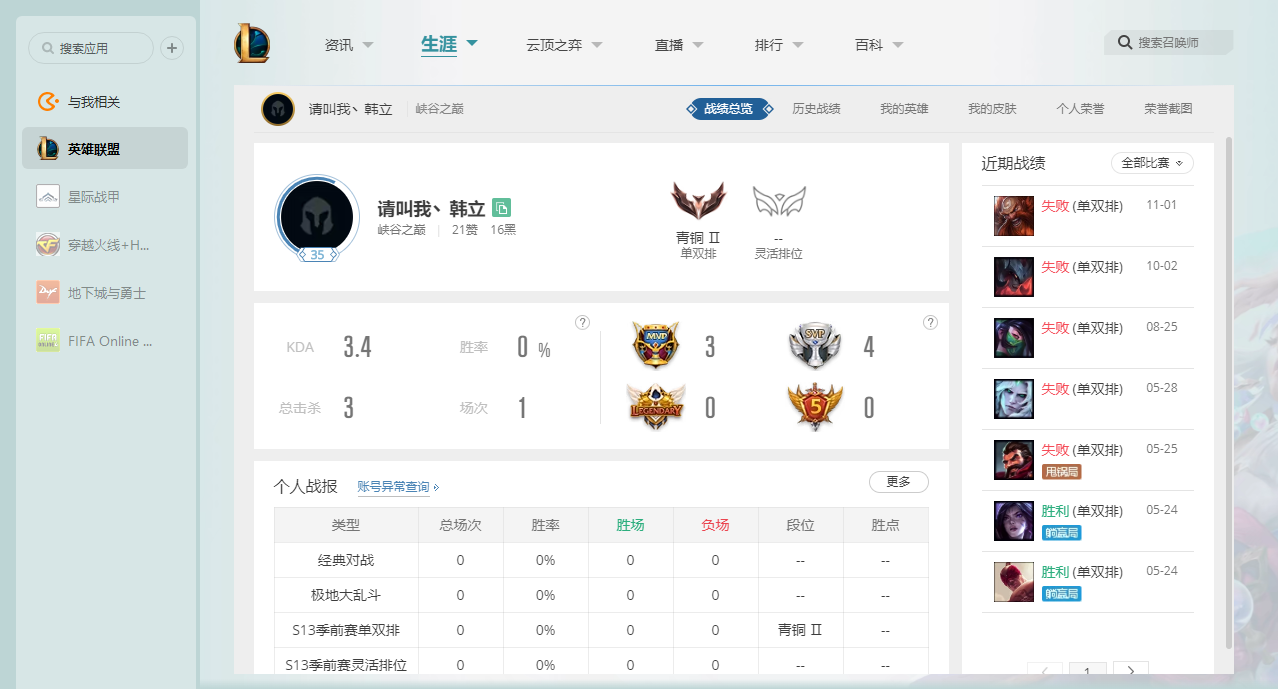
Task: Open the 11-01 match champion thumbnail
Action: tap(1014, 216)
